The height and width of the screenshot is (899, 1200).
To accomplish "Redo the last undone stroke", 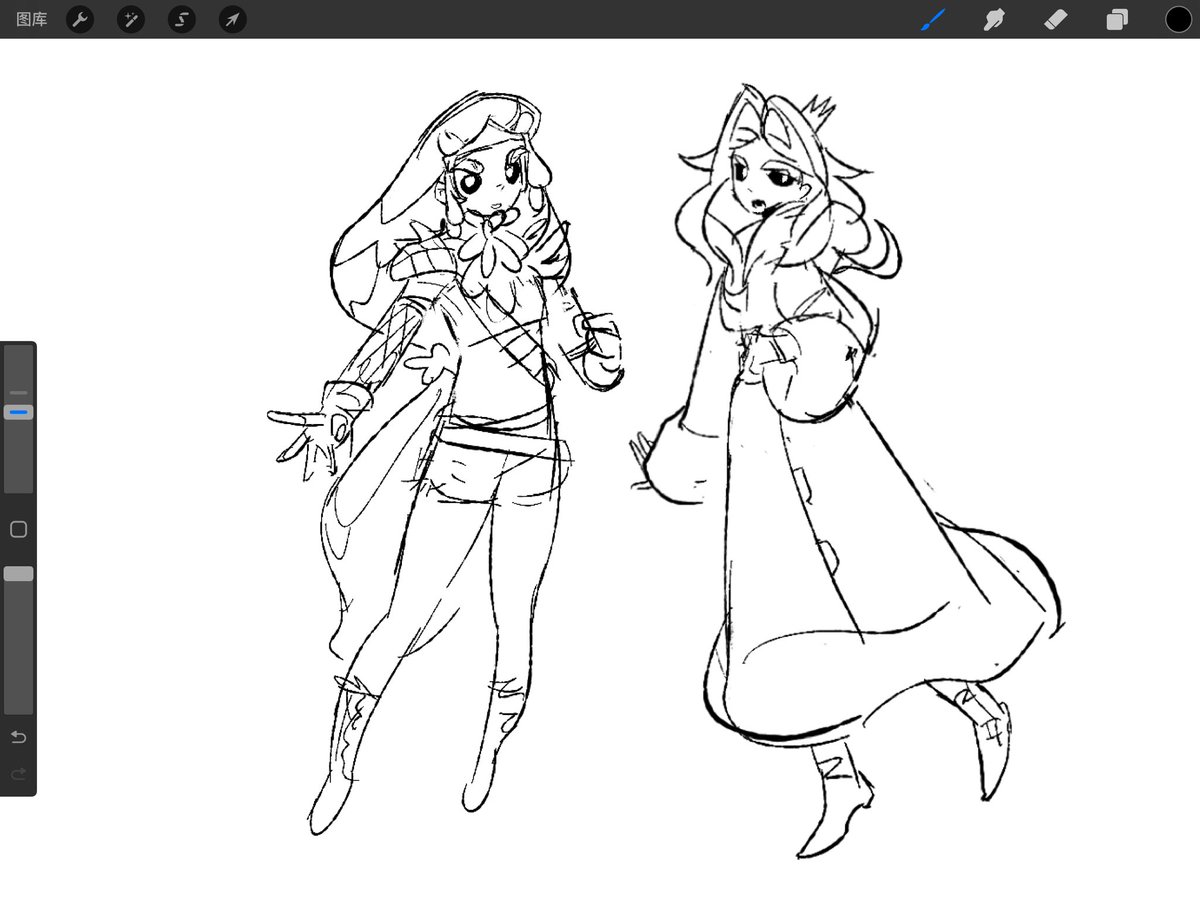I will [x=18, y=774].
